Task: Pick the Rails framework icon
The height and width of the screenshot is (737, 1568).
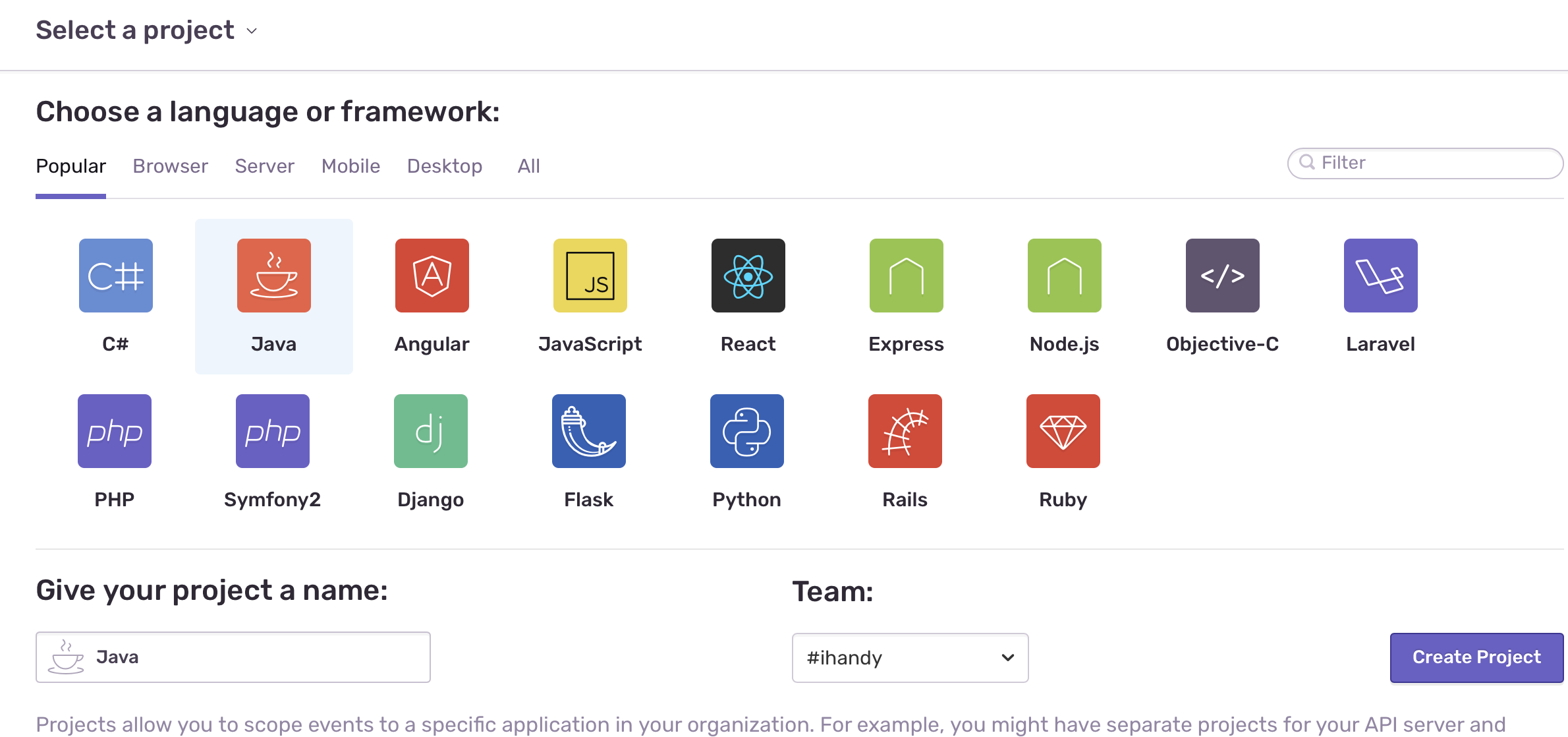Action: coord(905,431)
